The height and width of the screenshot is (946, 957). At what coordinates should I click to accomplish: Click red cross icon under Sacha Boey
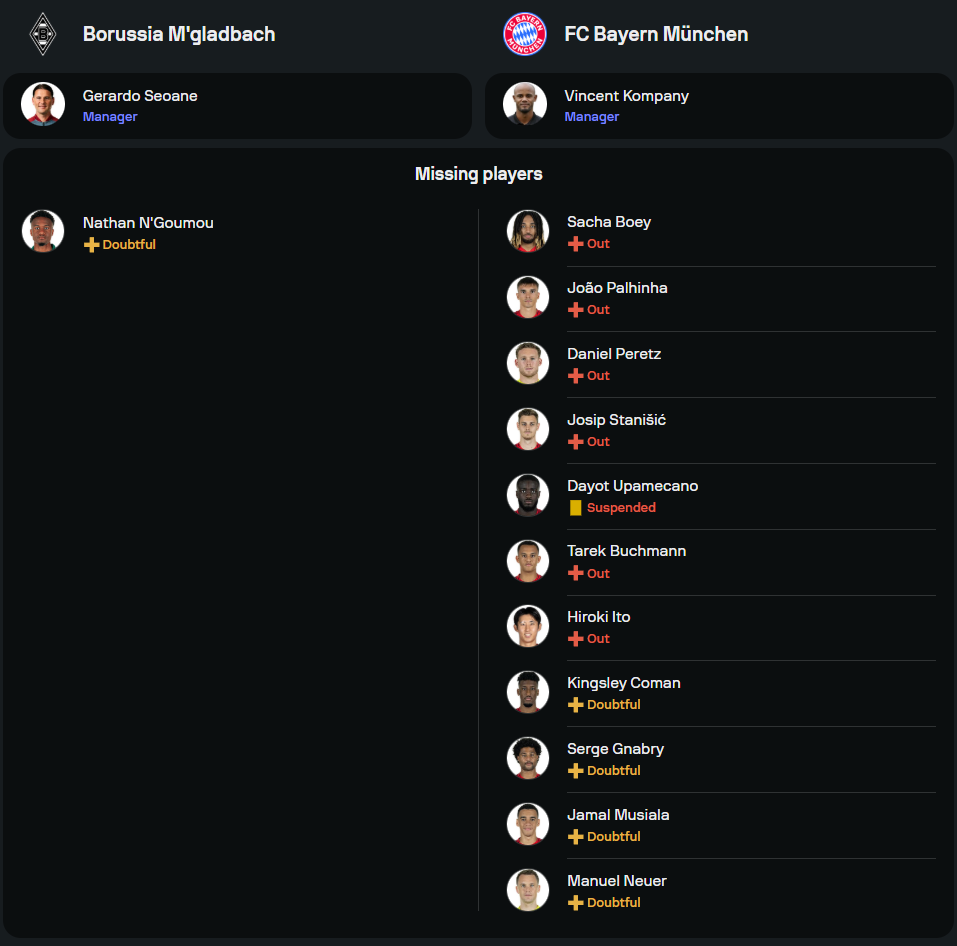[x=575, y=244]
